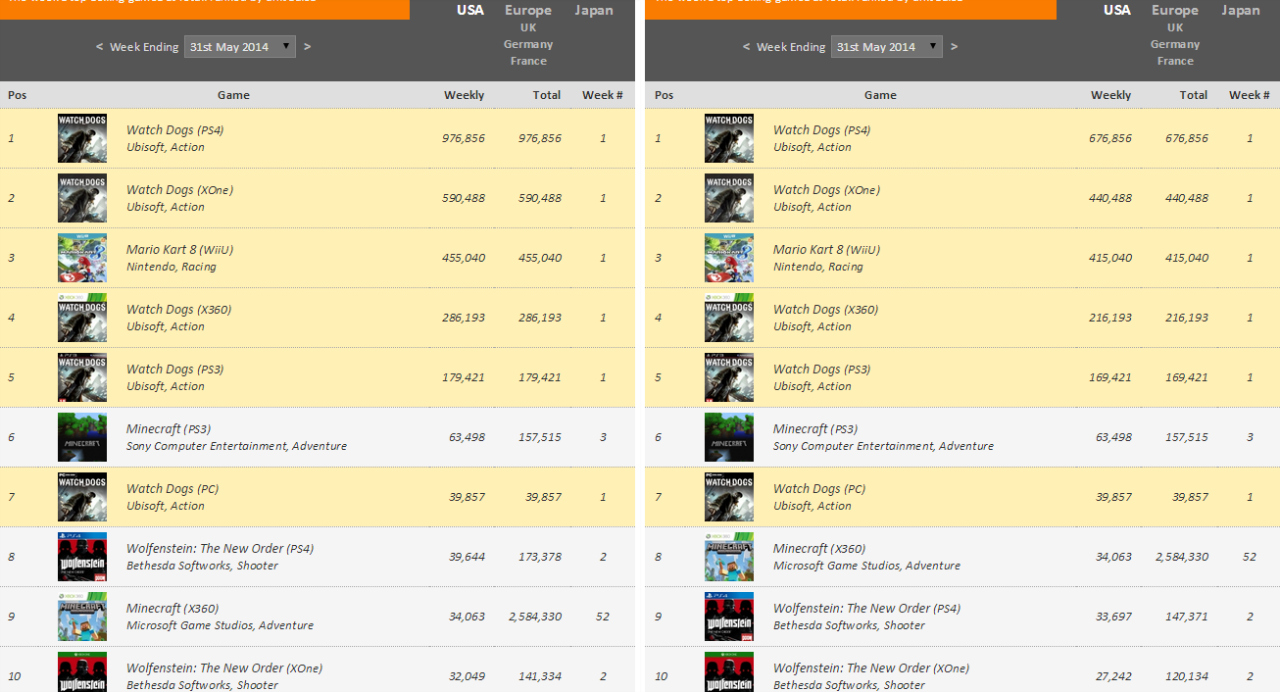Viewport: 1280px width, 692px height.
Task: Go to previous week arrow in left chart
Action: tap(99, 47)
